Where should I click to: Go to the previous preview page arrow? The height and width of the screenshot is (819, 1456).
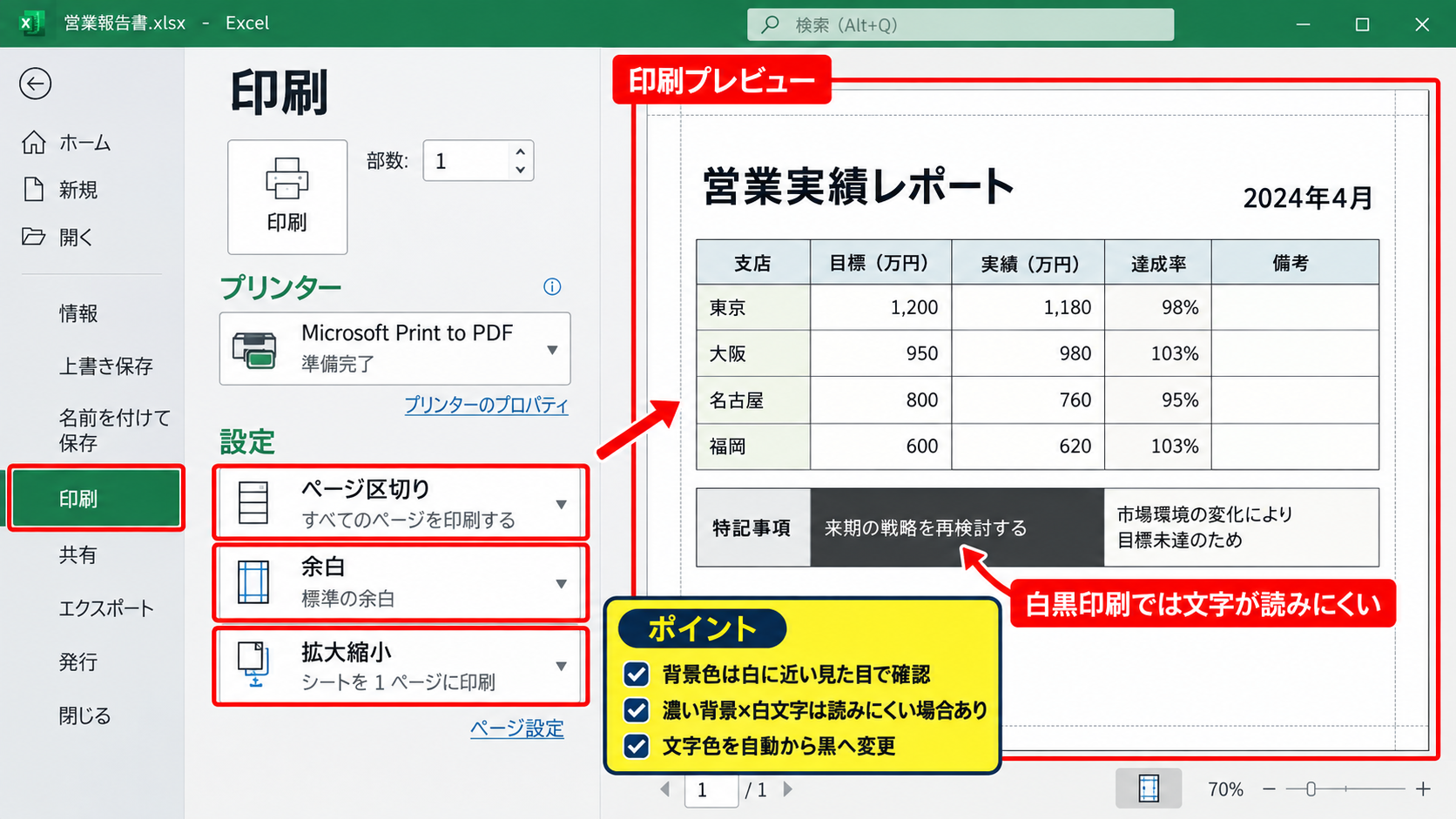[x=665, y=789]
